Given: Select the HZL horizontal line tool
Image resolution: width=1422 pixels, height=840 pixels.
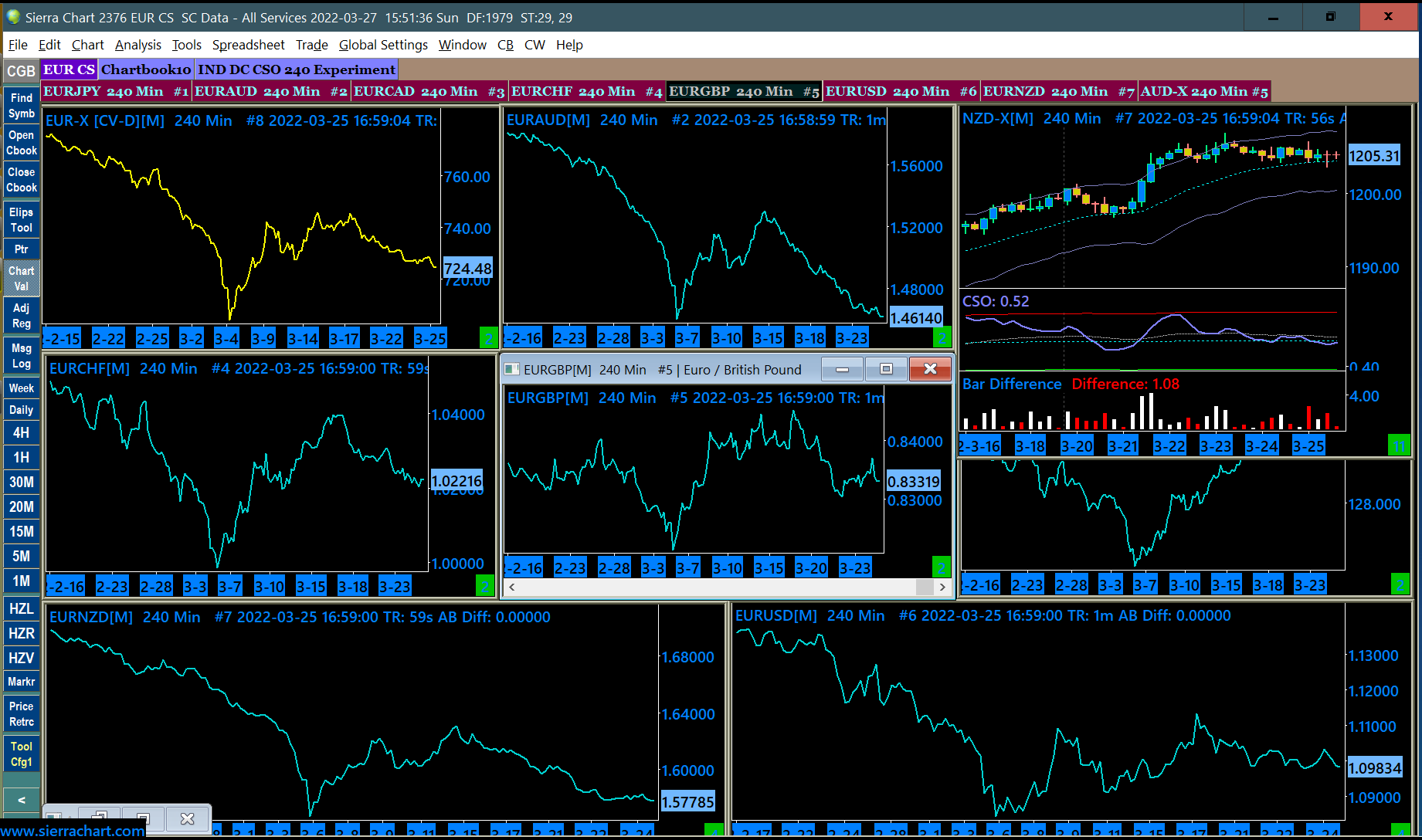Looking at the screenshot, I should coord(22,608).
